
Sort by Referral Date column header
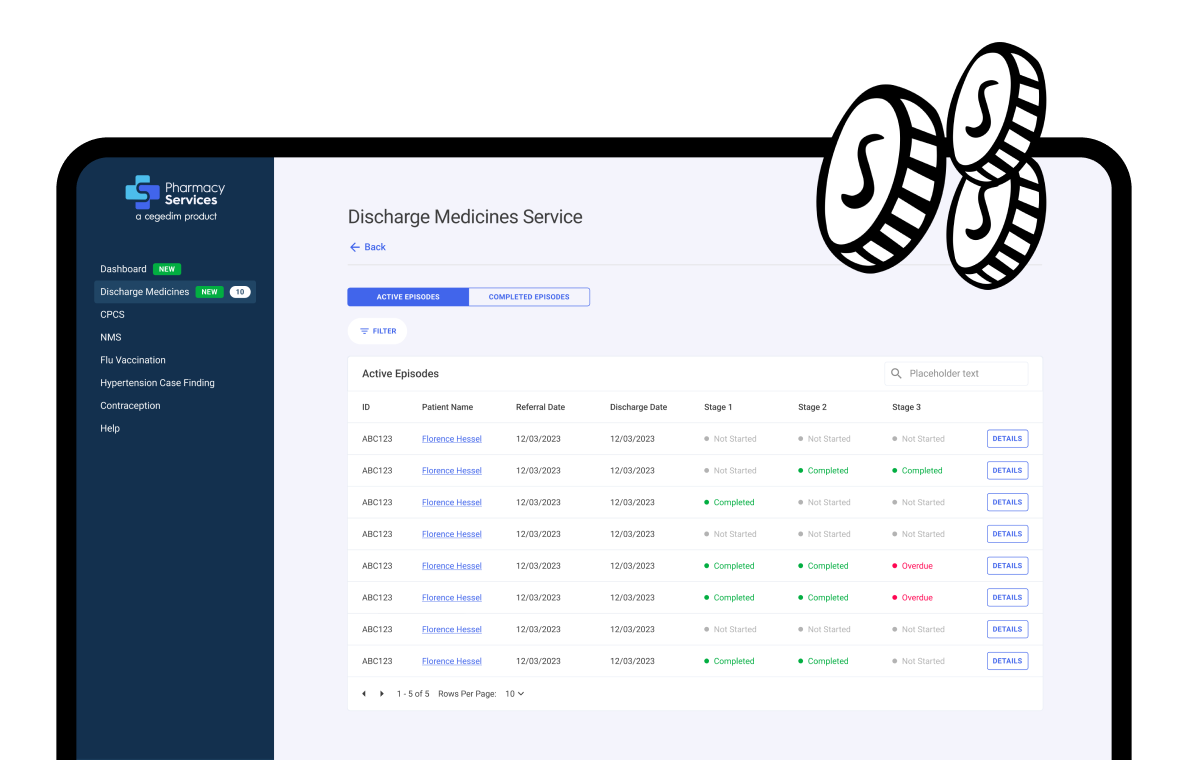click(x=540, y=408)
